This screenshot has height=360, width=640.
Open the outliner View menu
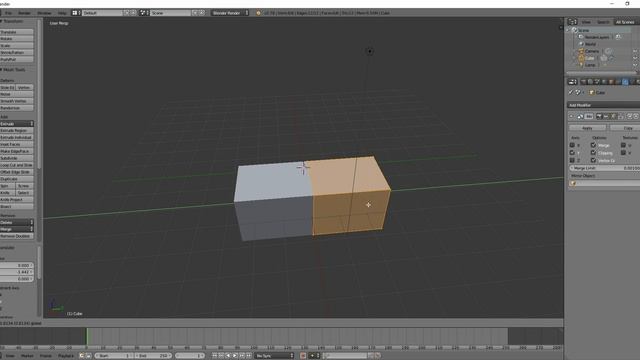click(586, 22)
